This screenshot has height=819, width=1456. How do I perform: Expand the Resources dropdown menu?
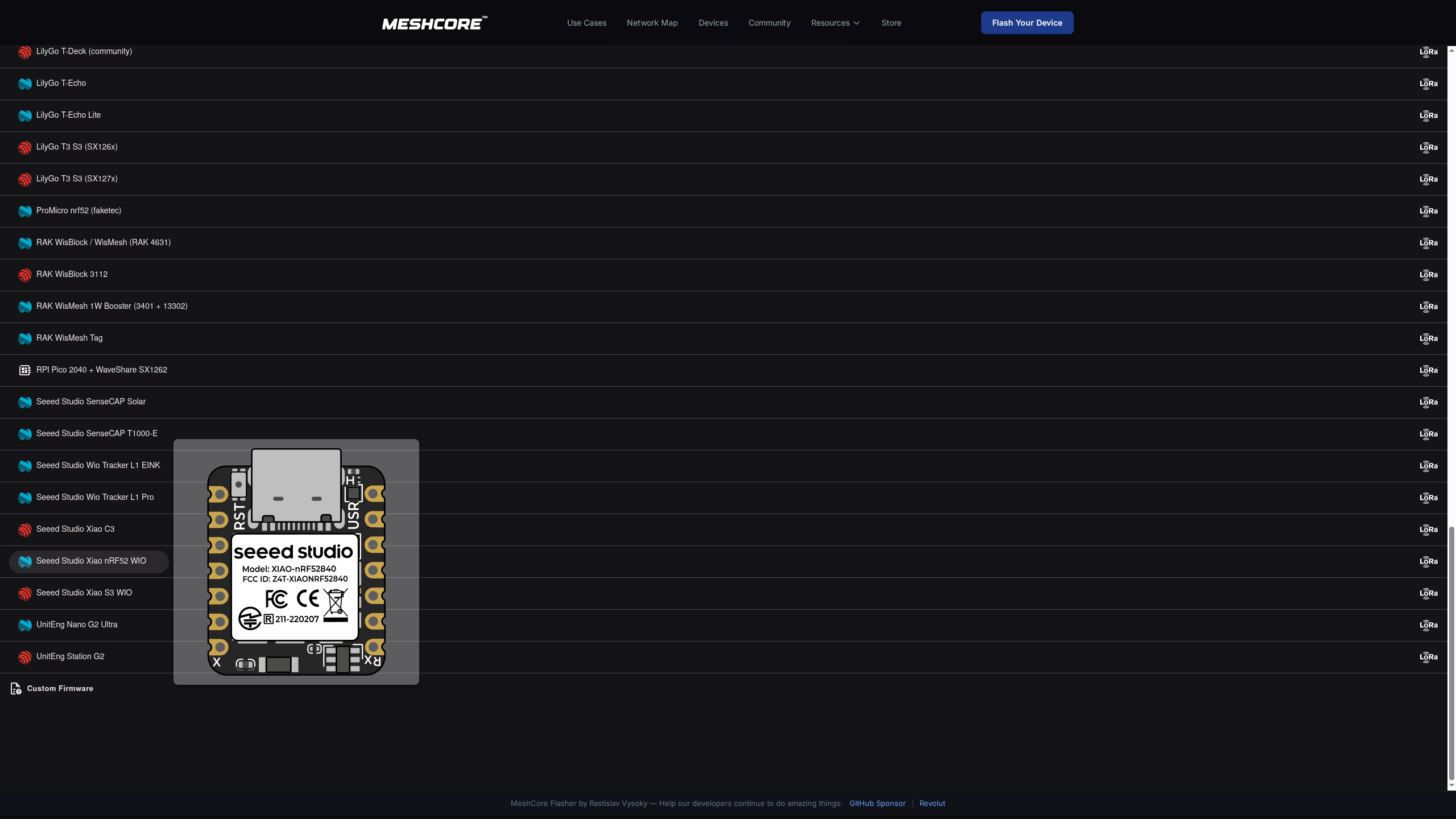[x=835, y=23]
